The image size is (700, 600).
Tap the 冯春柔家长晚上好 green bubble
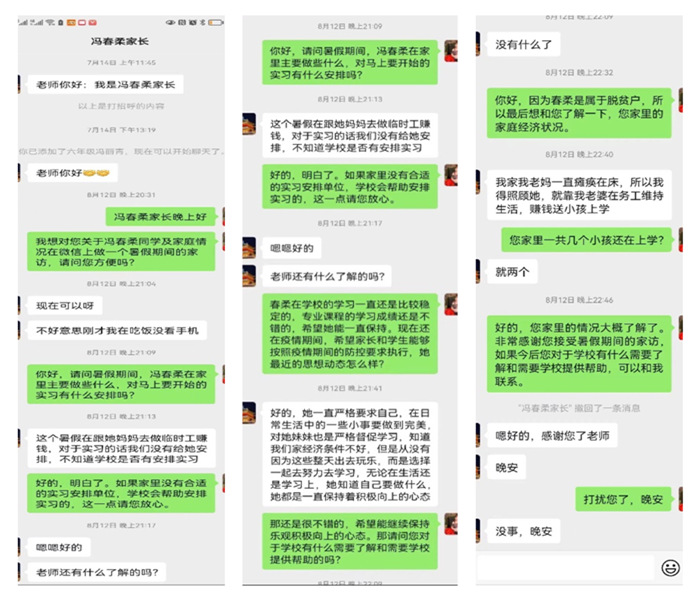pos(160,217)
